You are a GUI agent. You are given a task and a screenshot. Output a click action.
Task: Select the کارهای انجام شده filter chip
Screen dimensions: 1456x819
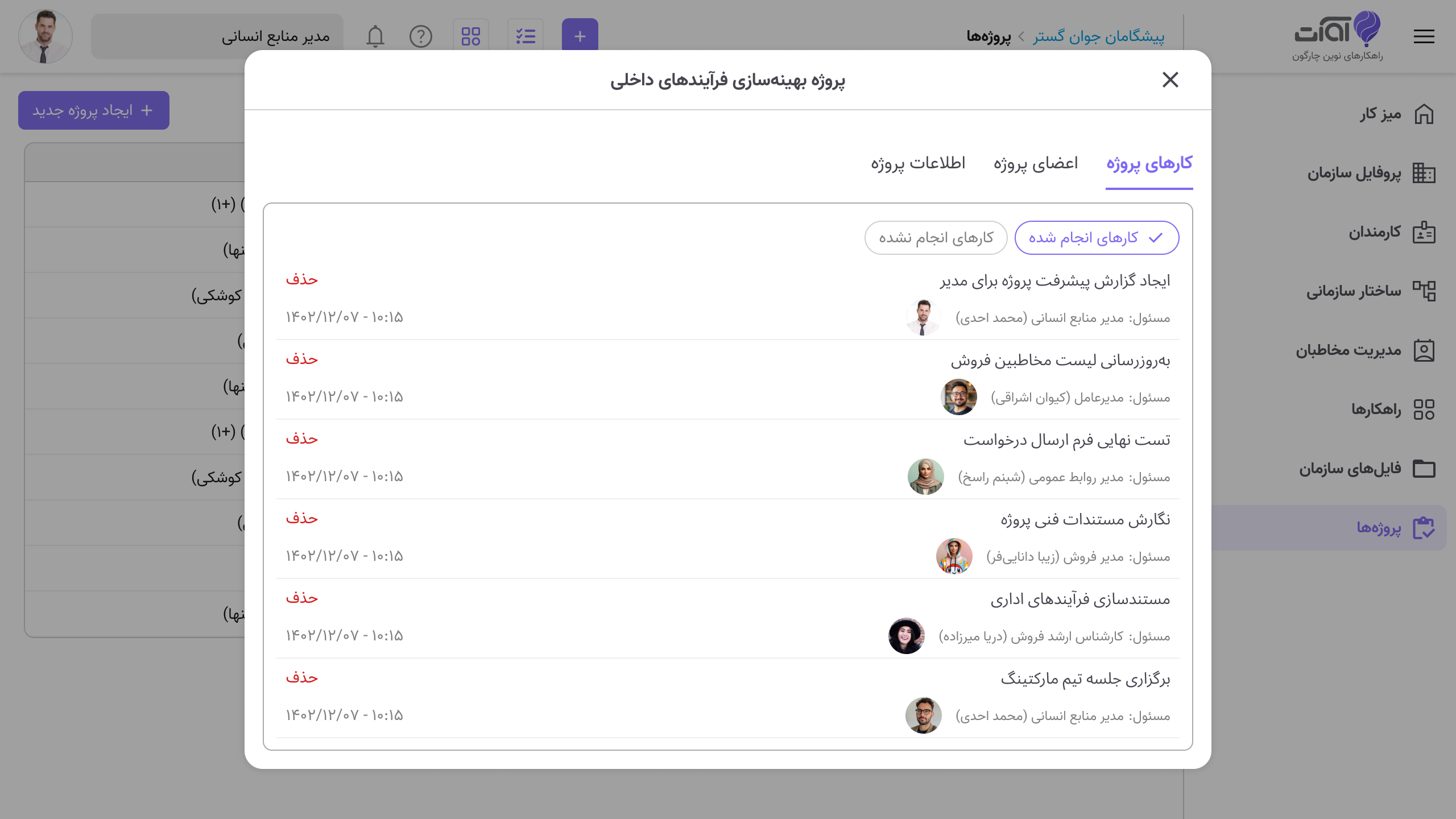click(x=1097, y=238)
